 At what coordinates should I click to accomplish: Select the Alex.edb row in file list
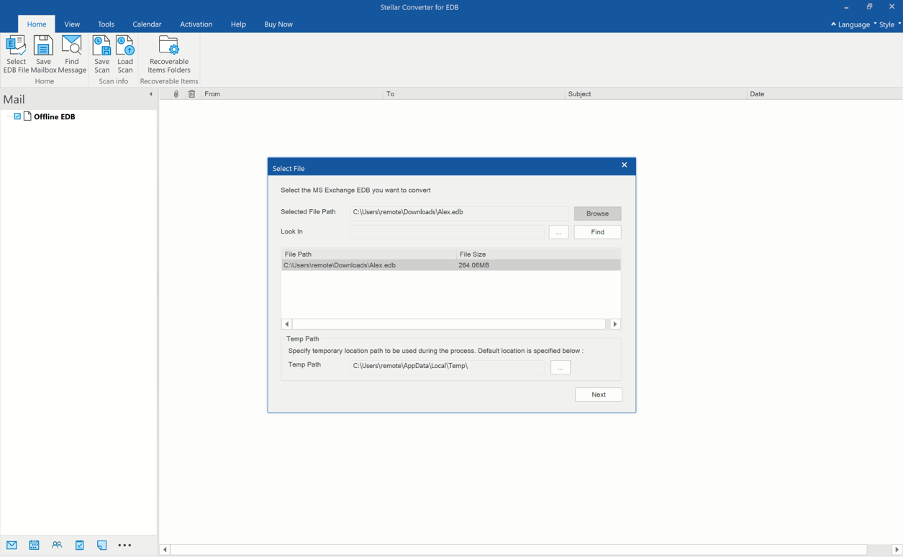451,265
